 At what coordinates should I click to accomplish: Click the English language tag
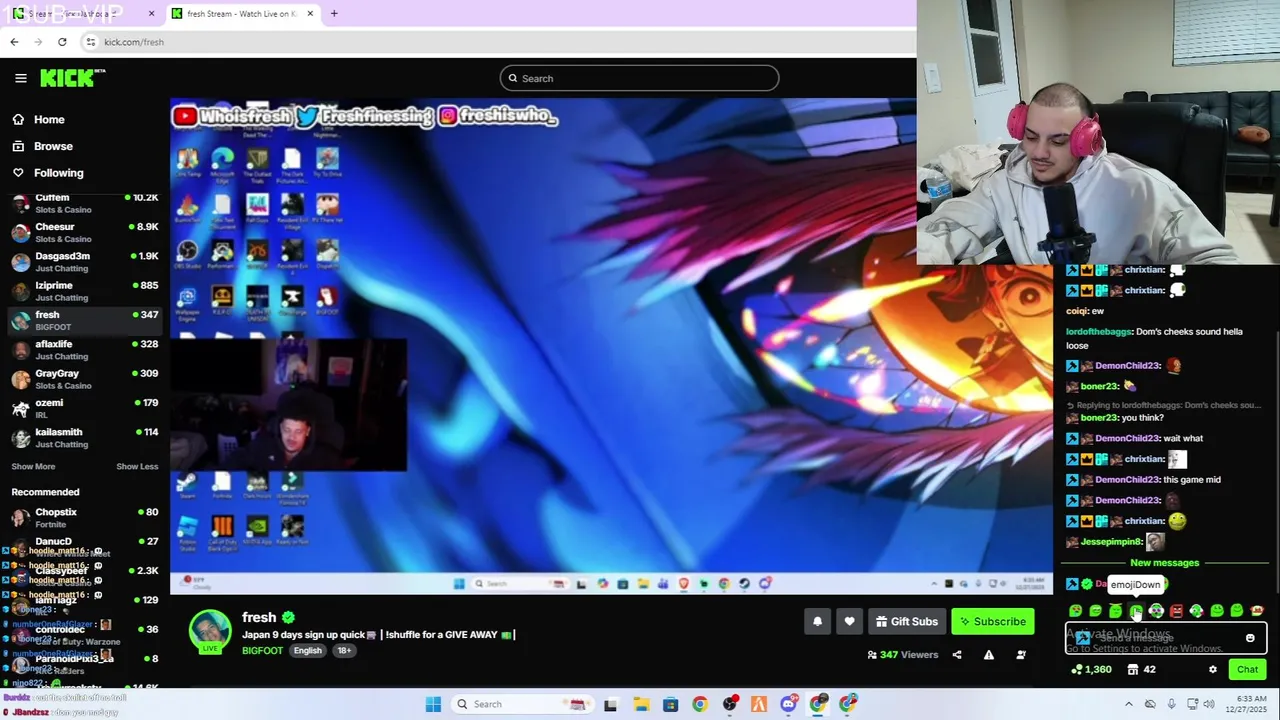pos(308,650)
